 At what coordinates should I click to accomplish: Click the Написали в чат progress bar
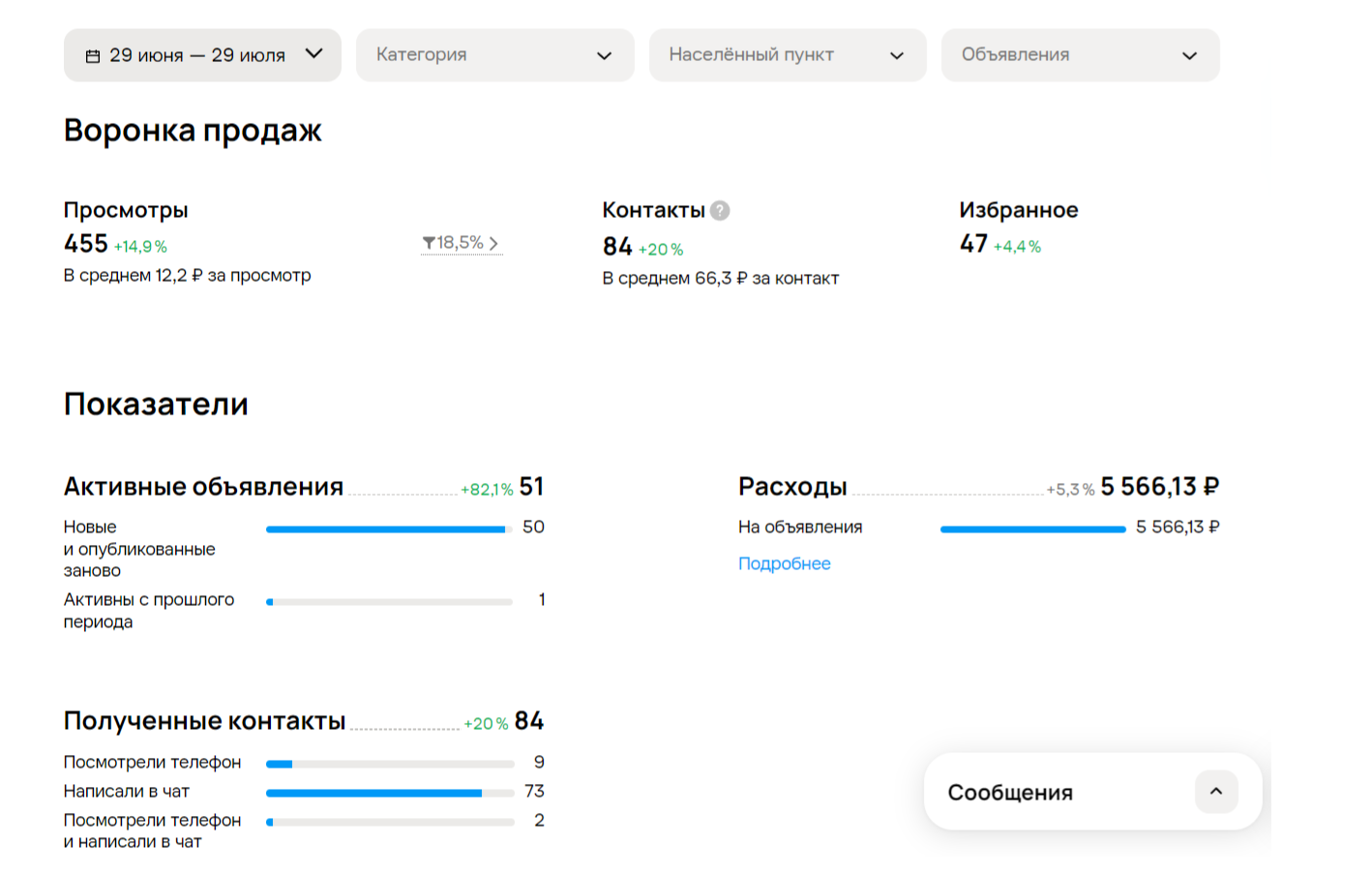[390, 793]
